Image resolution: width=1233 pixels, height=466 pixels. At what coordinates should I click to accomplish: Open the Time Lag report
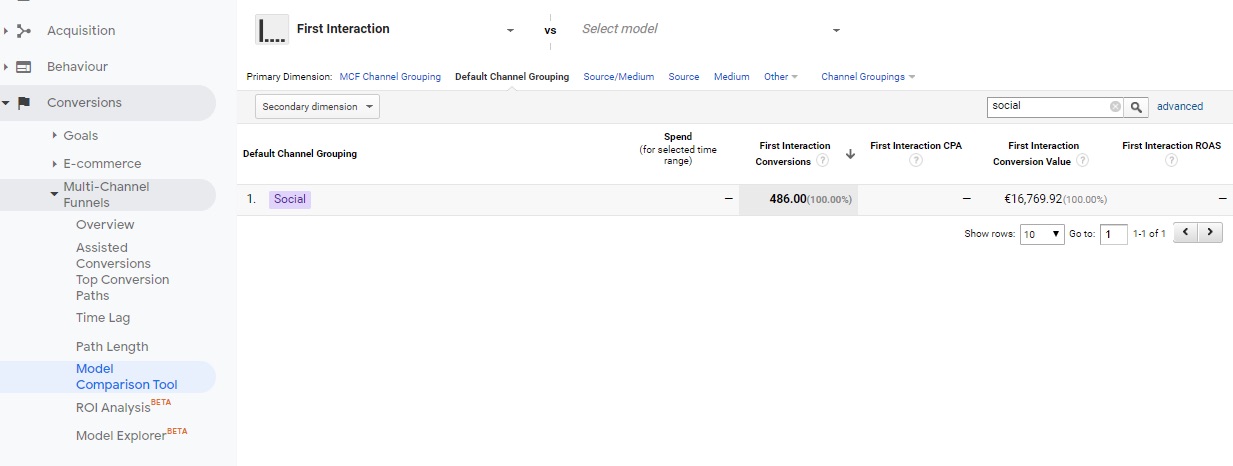point(103,318)
